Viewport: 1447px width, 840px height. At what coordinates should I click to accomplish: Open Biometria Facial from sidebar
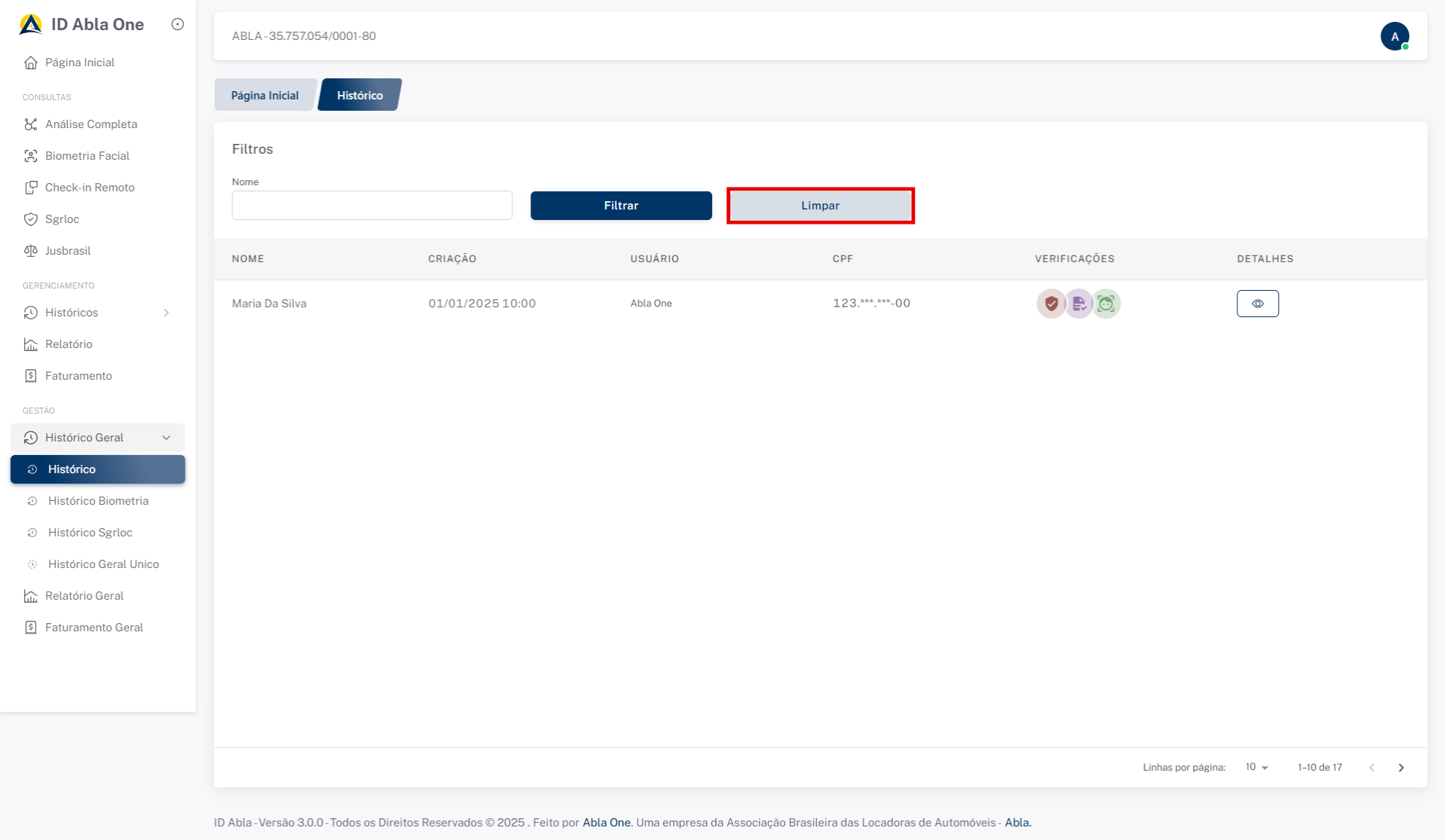(87, 156)
